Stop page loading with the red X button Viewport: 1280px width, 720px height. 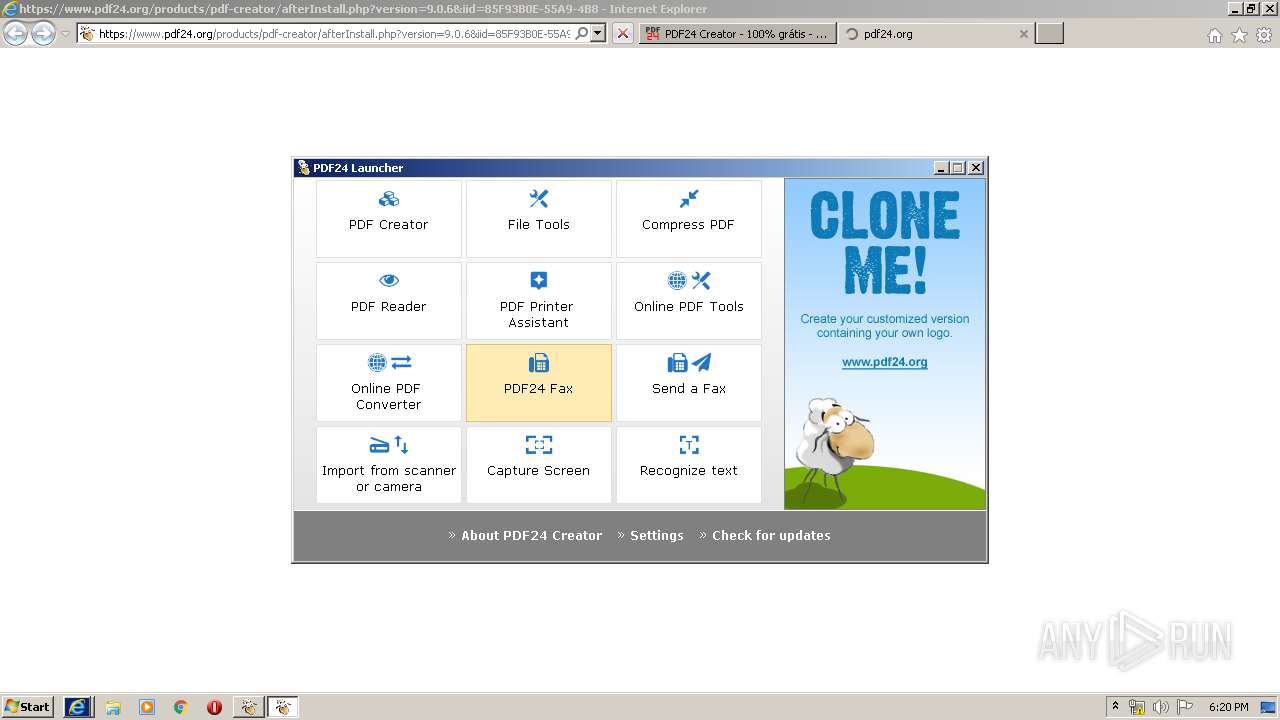coord(622,33)
